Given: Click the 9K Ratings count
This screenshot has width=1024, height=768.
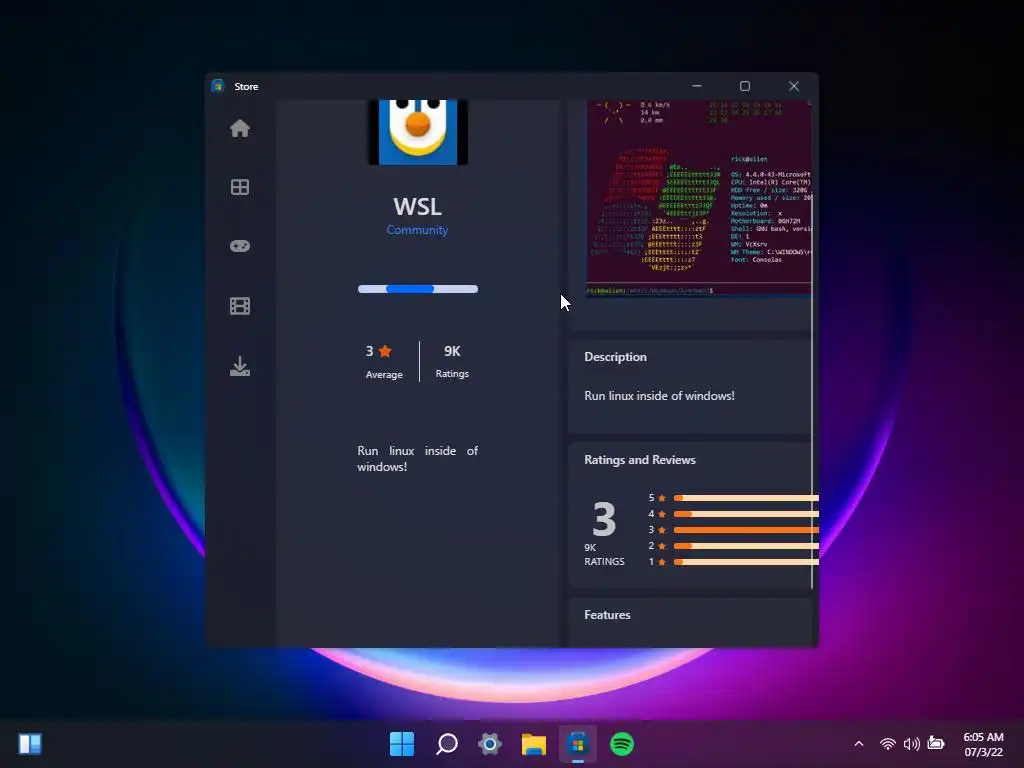Looking at the screenshot, I should coord(452,361).
